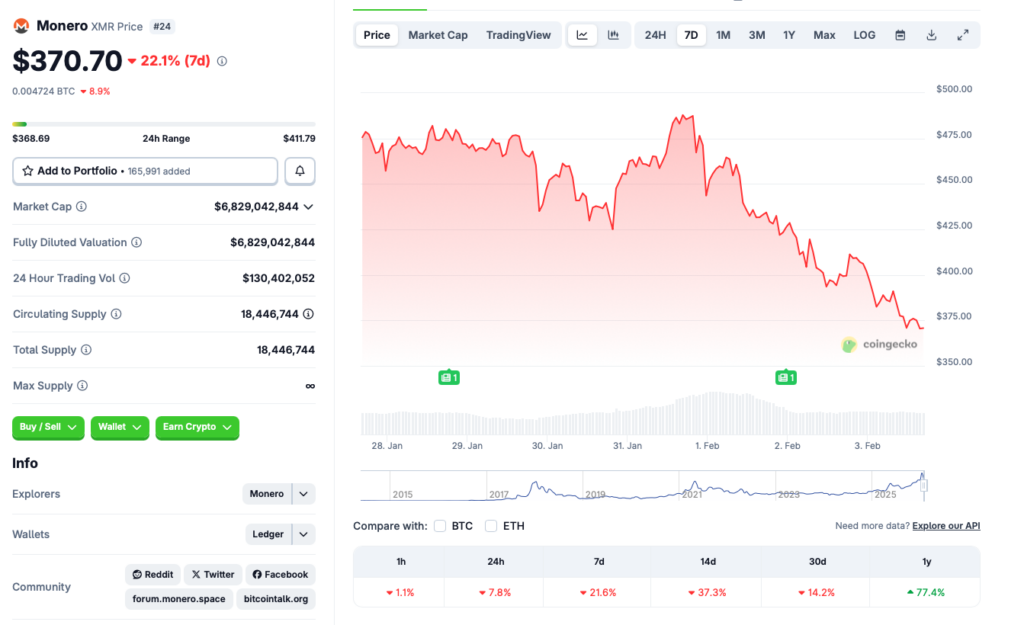Click the price alert bell icon
The height and width of the screenshot is (625, 1024).
point(300,171)
